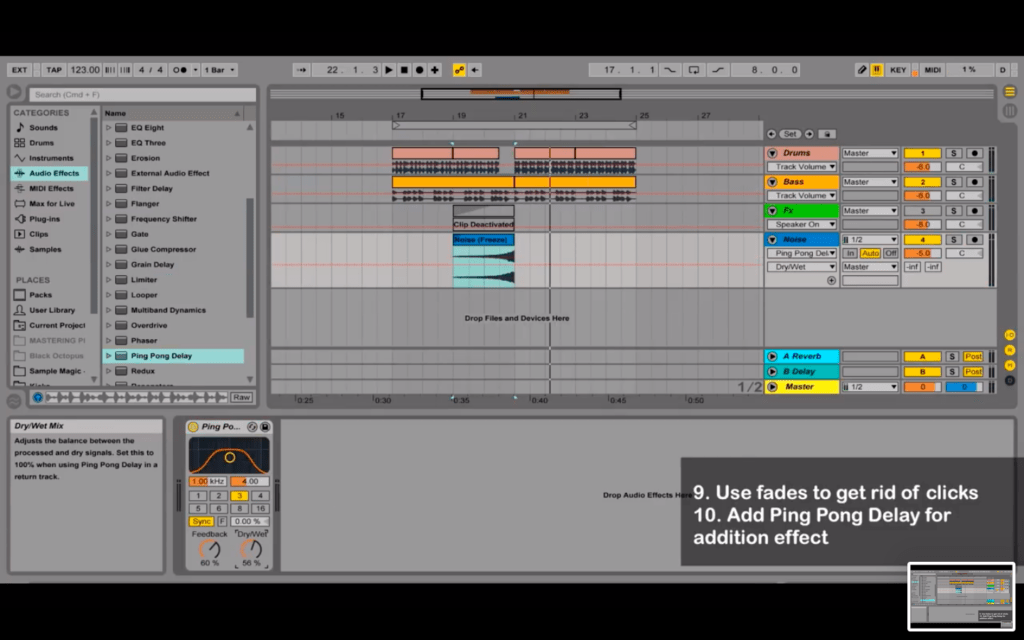This screenshot has height=640, width=1024.
Task: Set Noise monitor to Off
Action: [891, 253]
